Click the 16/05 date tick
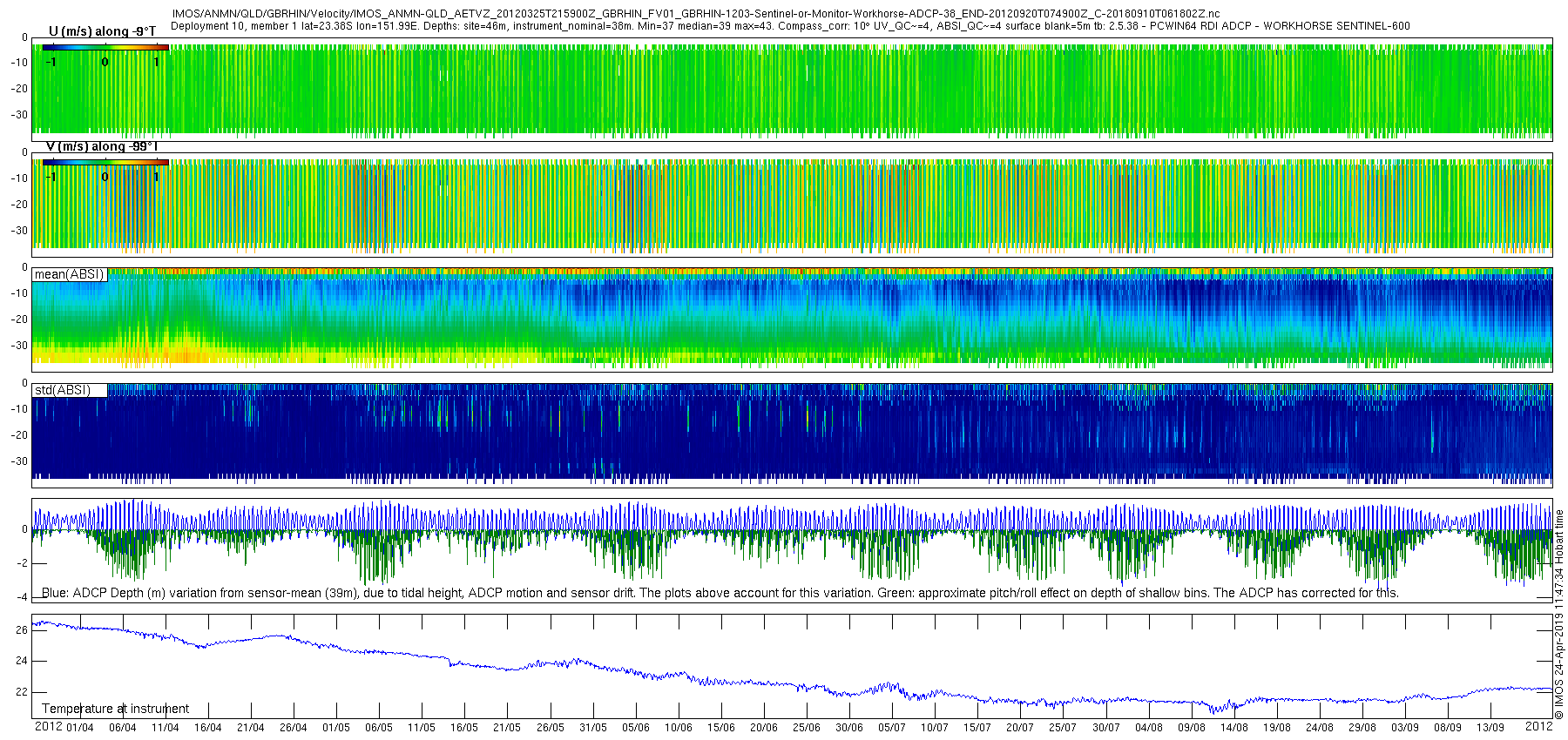 click(x=464, y=728)
